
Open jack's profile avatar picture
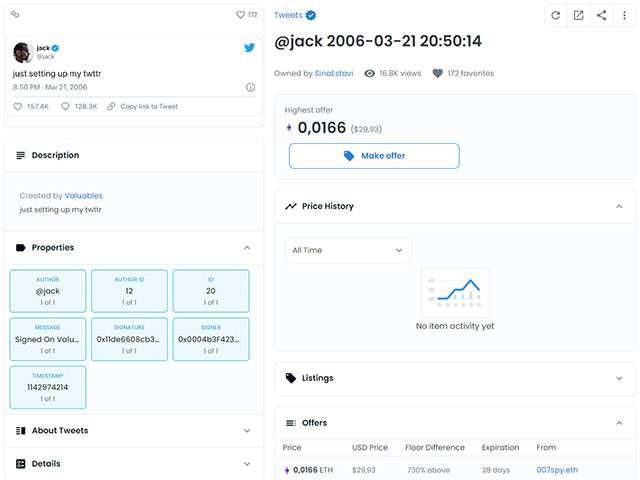point(22,52)
